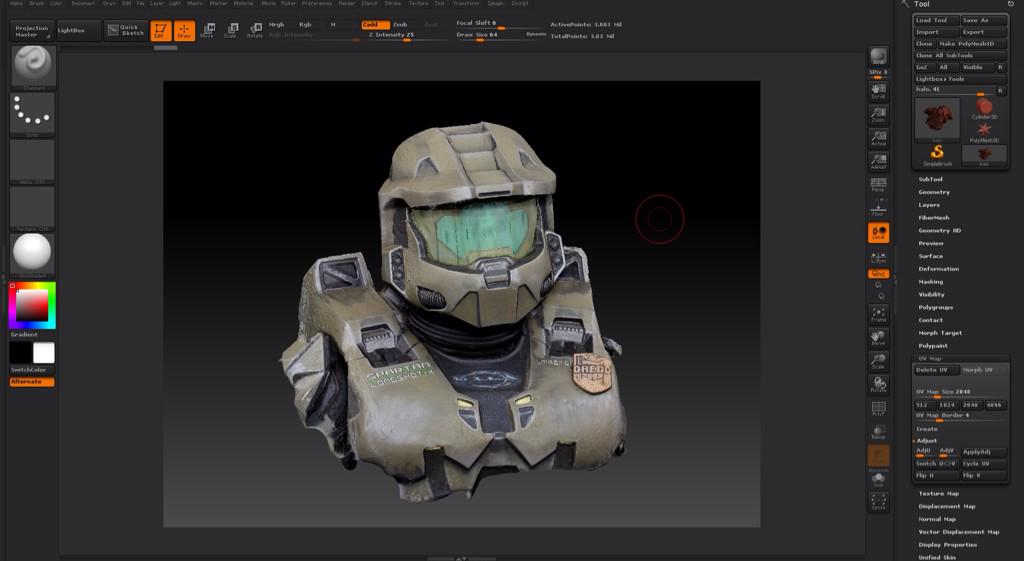This screenshot has height=561, width=1024.
Task: Open the Quick Sketch tool
Action: (126, 31)
